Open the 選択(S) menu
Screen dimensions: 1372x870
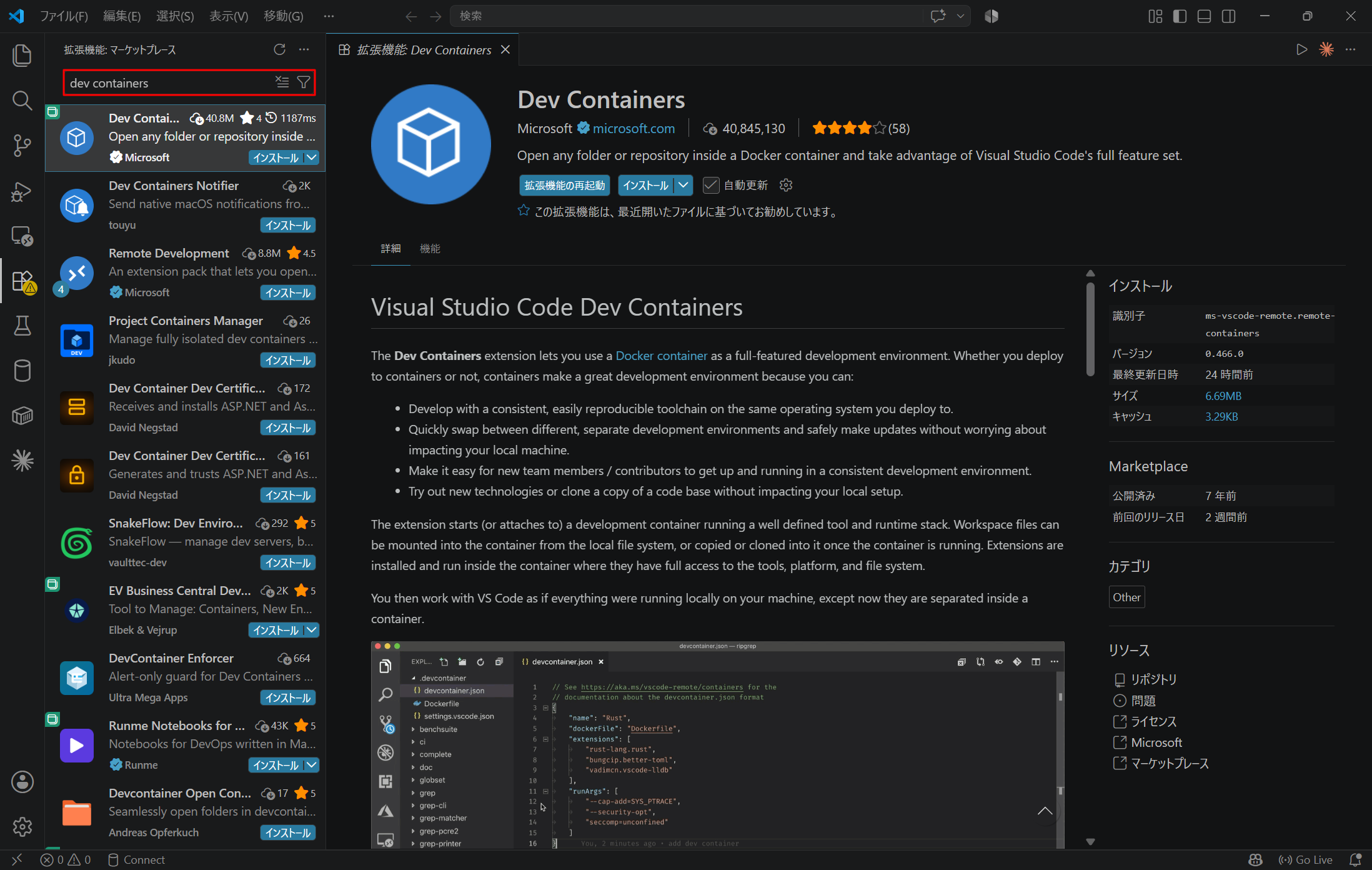pos(175,16)
